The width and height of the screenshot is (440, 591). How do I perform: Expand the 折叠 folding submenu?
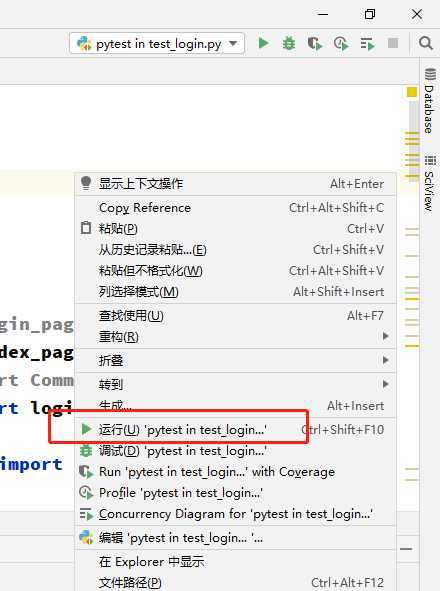tap(235, 360)
